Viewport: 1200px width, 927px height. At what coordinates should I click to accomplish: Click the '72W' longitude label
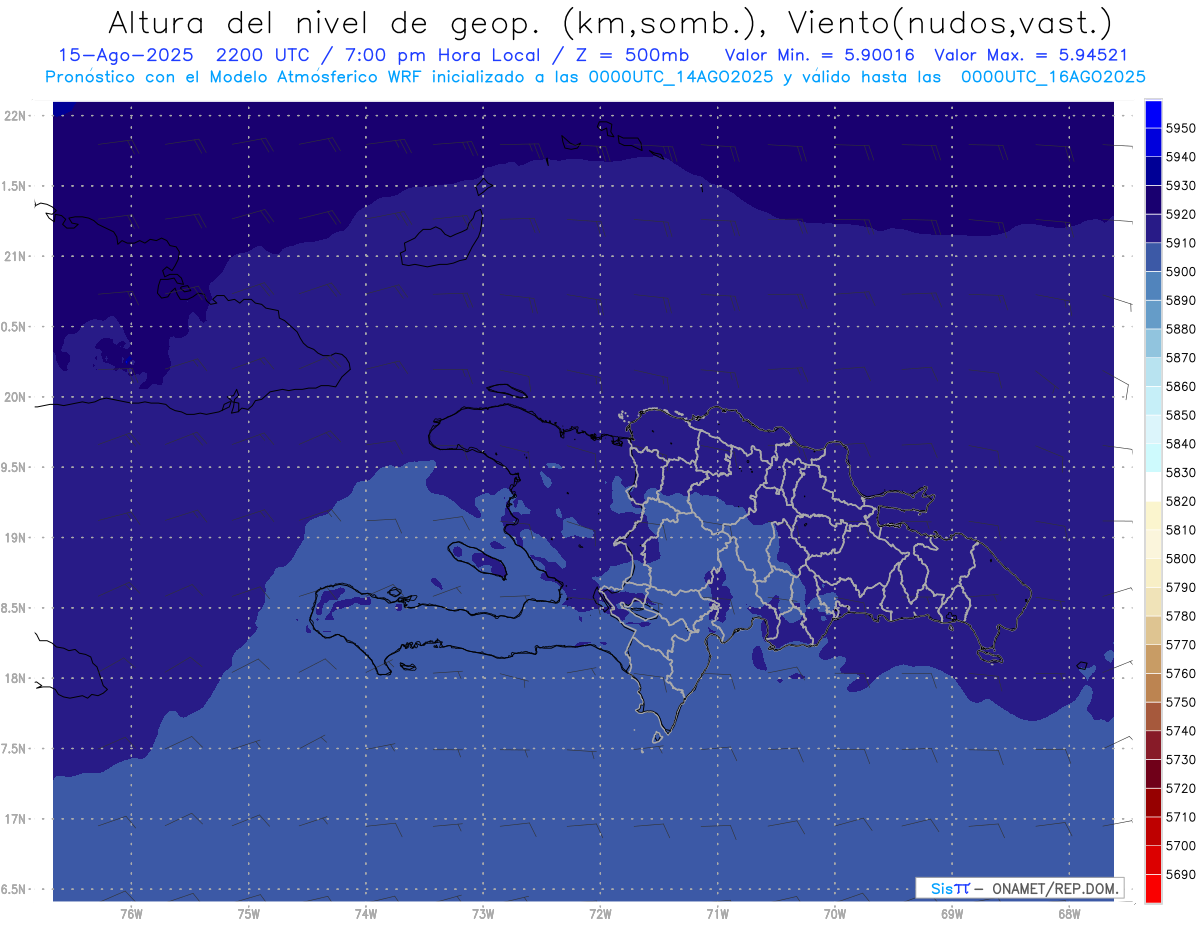coord(600,914)
